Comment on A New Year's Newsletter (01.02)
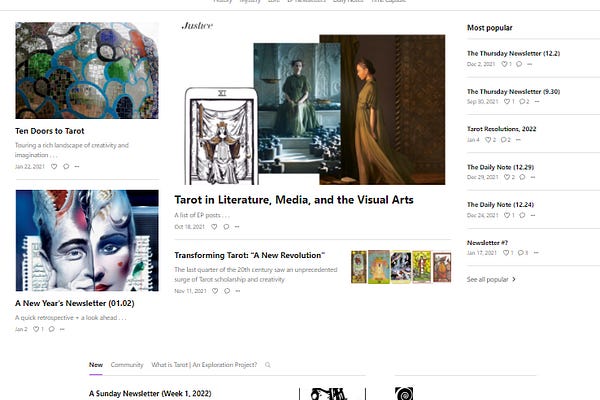This screenshot has width=600, height=400. pyautogui.click(x=52, y=329)
